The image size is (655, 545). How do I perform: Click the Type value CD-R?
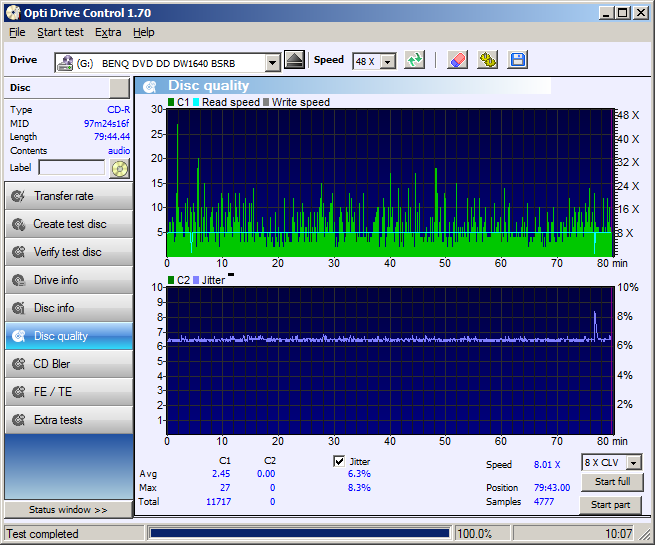click(119, 109)
